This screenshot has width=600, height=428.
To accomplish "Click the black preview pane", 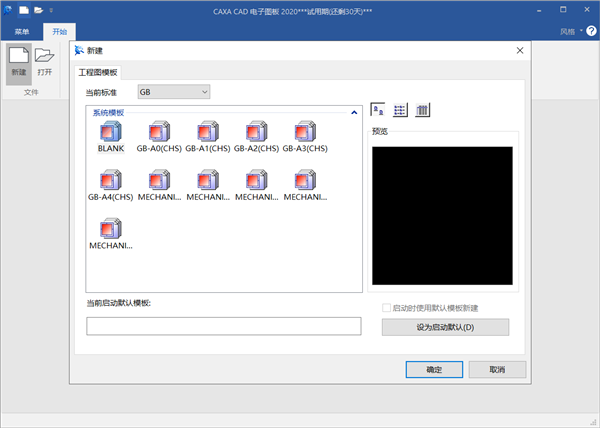I will (x=442, y=216).
